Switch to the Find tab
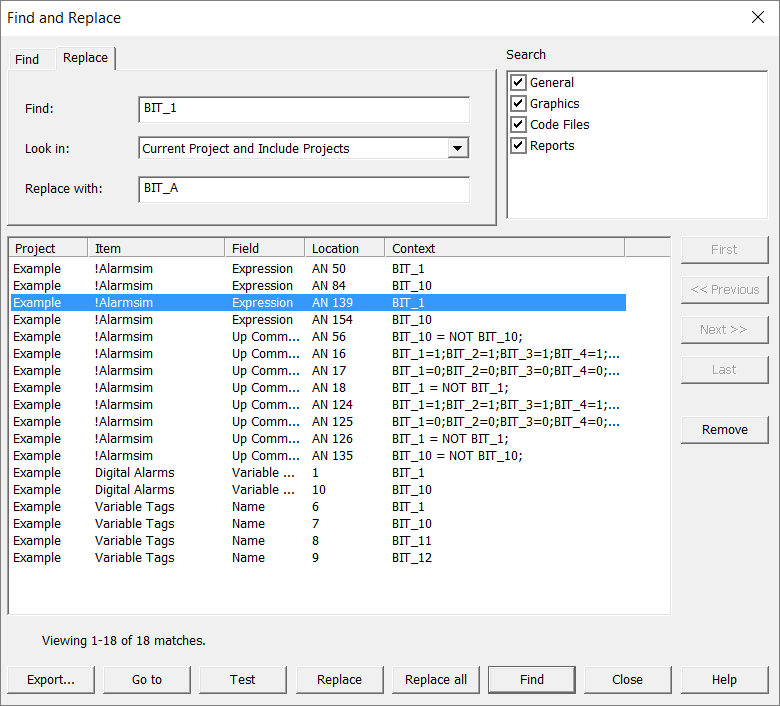 click(27, 59)
